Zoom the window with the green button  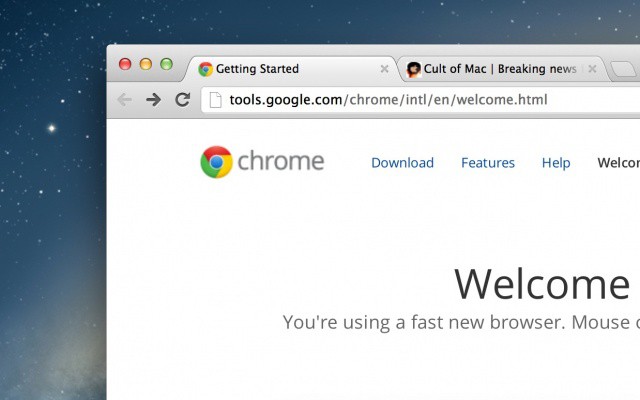pos(166,64)
